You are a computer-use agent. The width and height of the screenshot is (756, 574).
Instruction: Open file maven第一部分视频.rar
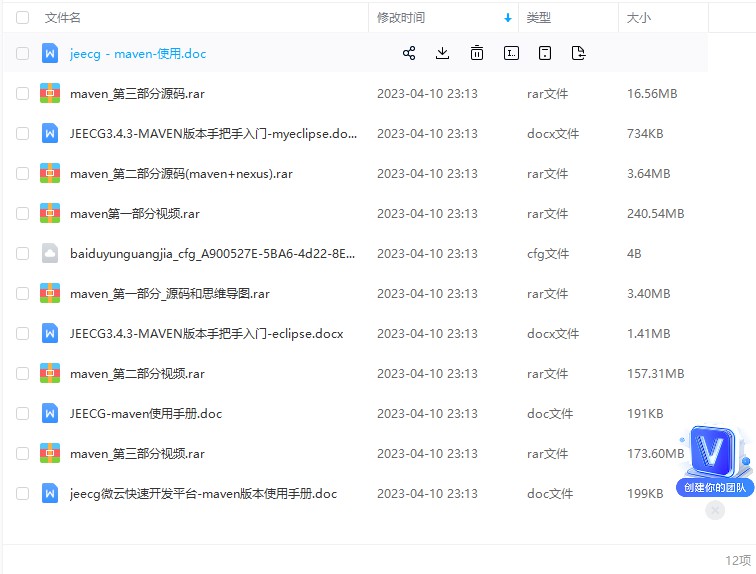point(135,214)
